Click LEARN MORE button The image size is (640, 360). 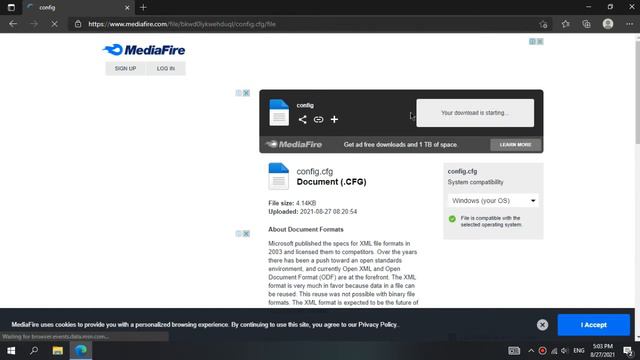point(516,144)
